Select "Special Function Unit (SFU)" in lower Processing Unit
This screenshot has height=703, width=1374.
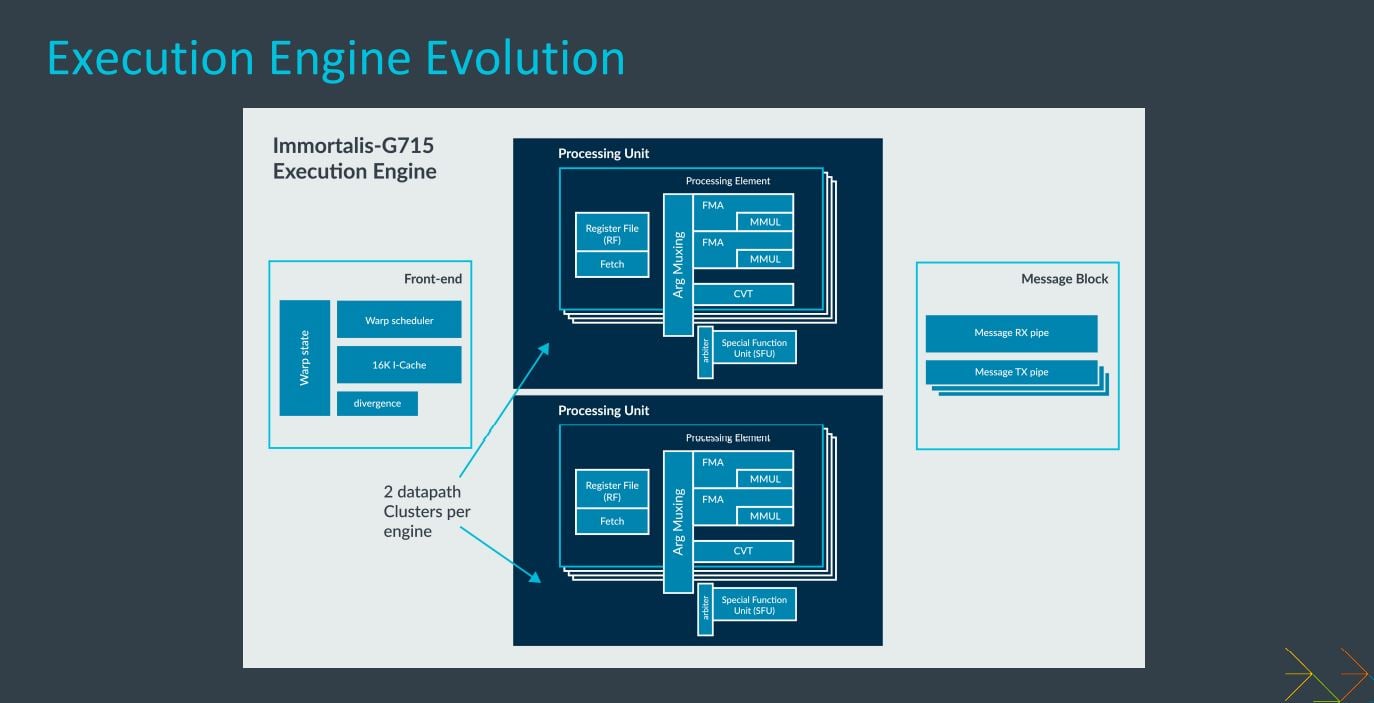[755, 605]
